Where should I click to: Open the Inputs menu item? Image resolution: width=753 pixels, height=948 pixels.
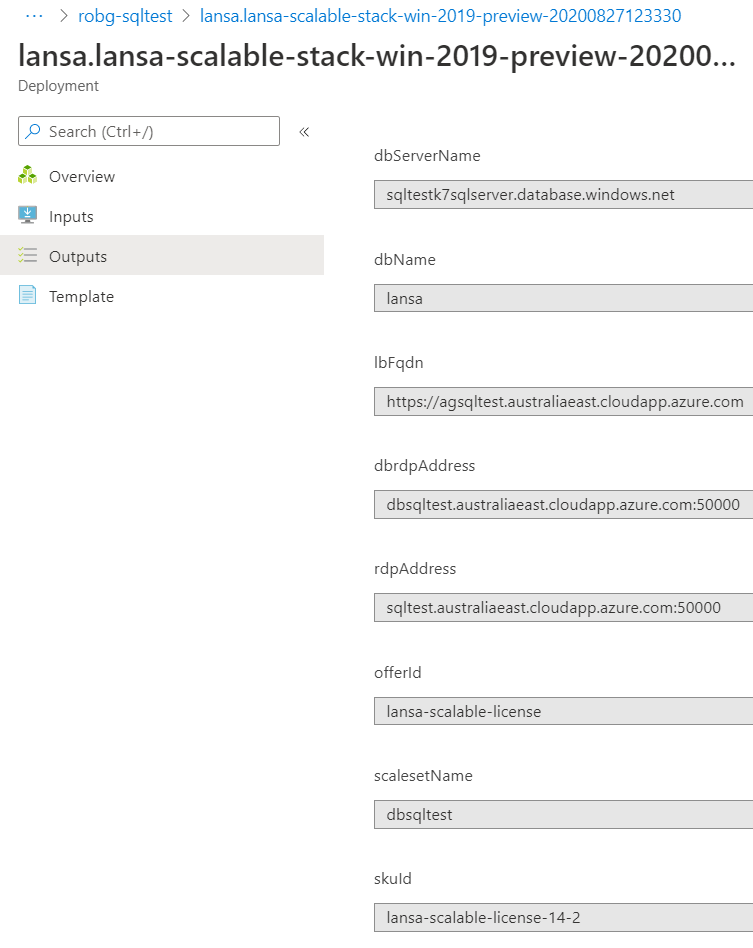(x=71, y=216)
